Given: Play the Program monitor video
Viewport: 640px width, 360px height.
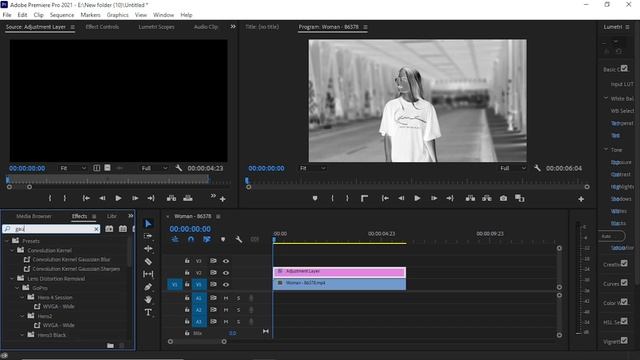Looking at the screenshot, I should [x=417, y=198].
